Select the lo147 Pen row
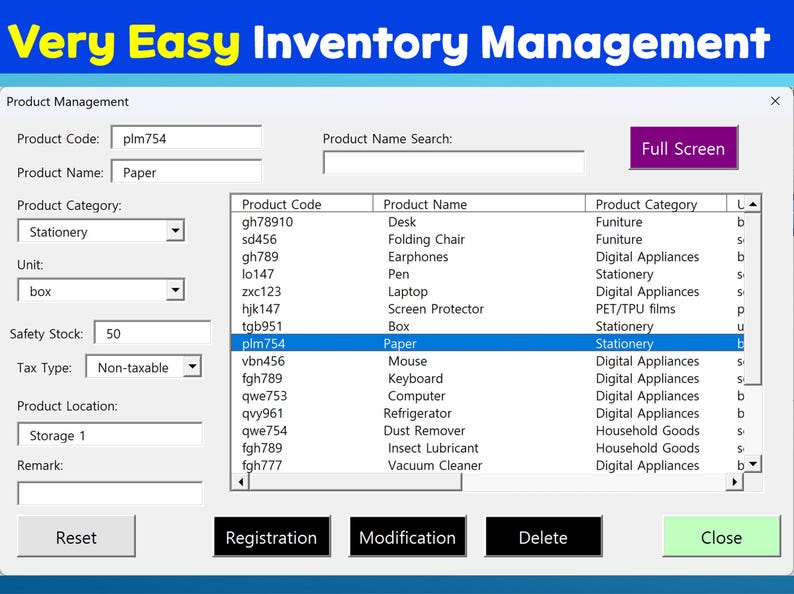Screen dimensions: 794x594 pos(488,274)
